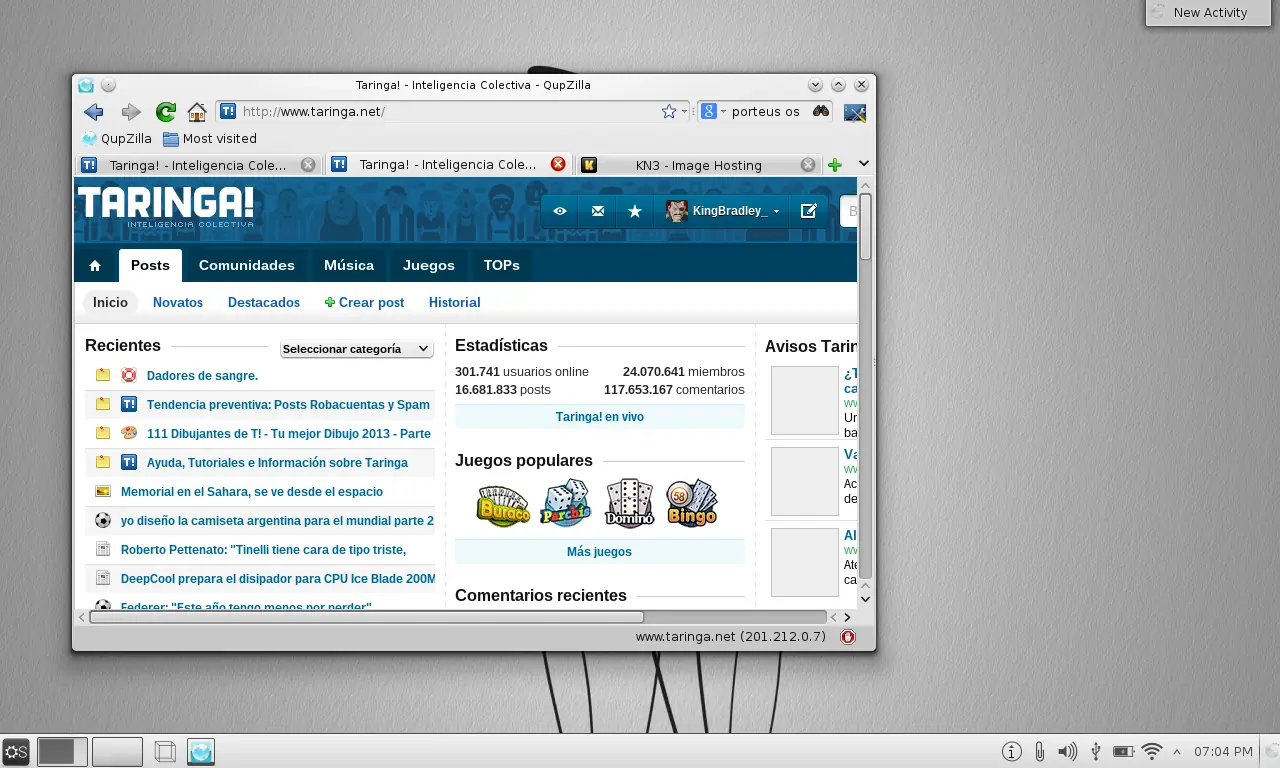1280x768 pixels.
Task: Open the post 'Dadores de sangre.'
Action: pyautogui.click(x=203, y=376)
